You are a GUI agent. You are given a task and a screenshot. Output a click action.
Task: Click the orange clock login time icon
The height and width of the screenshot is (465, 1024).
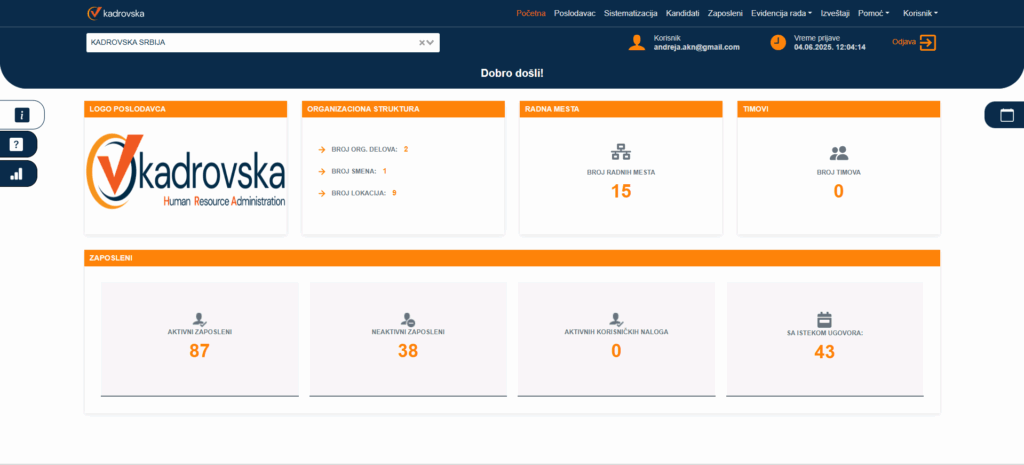pyautogui.click(x=778, y=42)
